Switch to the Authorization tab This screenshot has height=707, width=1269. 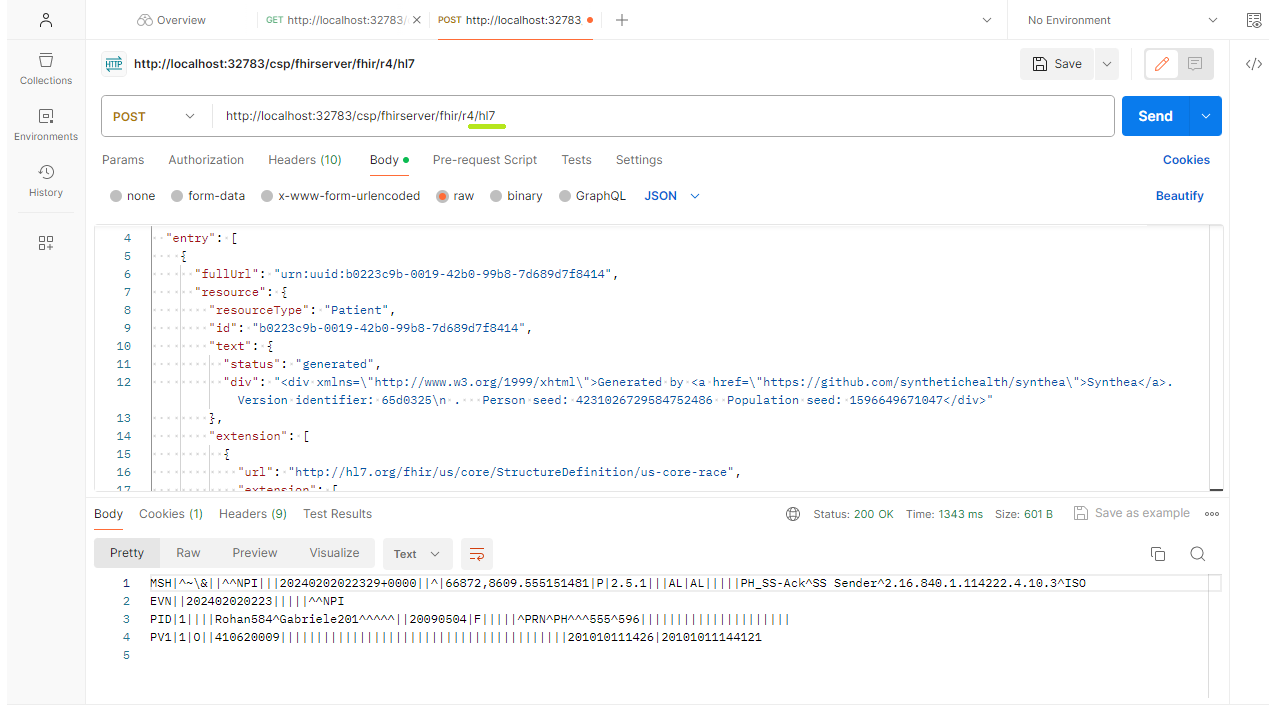click(206, 160)
